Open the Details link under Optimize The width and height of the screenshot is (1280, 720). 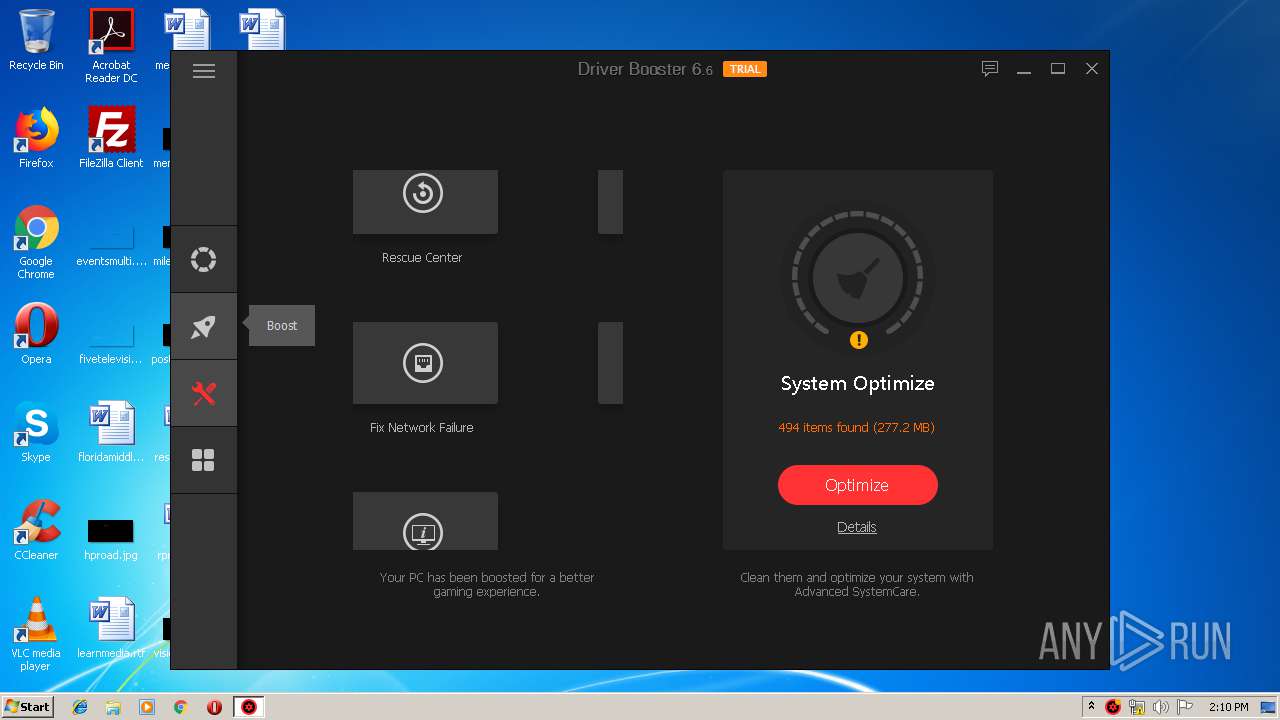857,527
